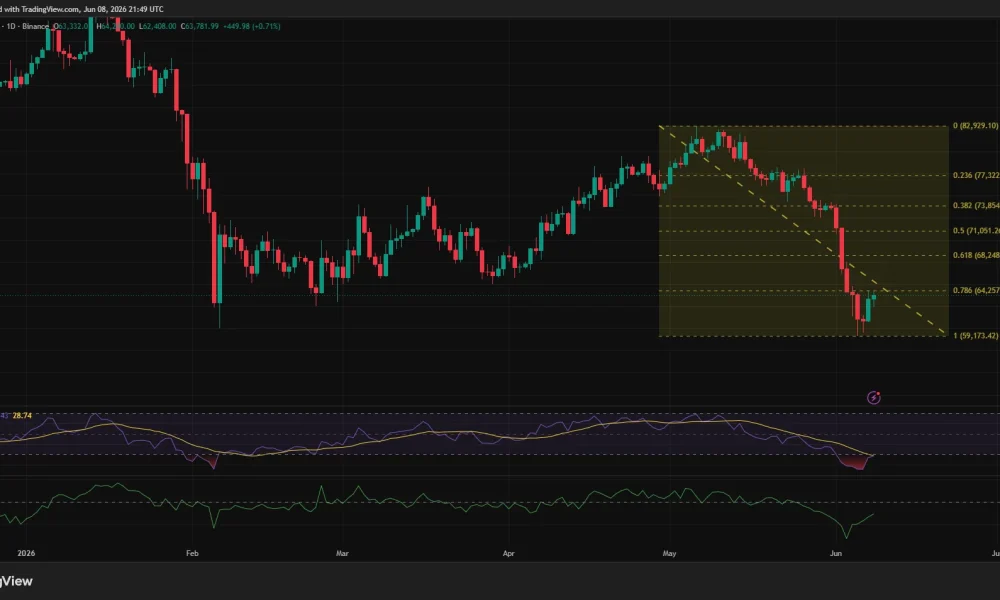Click the yellow Fibonacci diagonal trend line
1000x600 pixels.
pyautogui.click(x=802, y=230)
